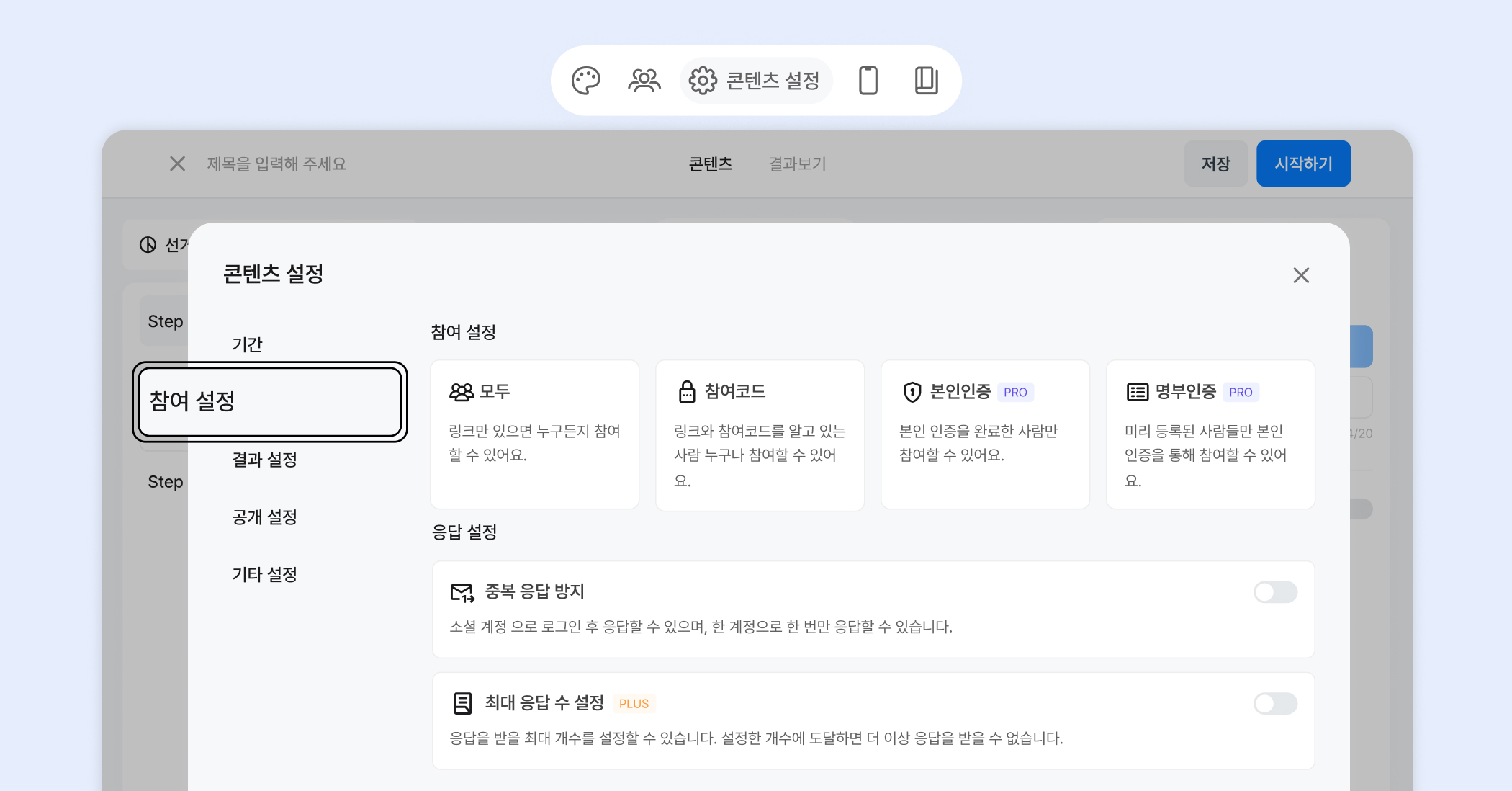Click the mobile phone preview icon
1512x791 pixels.
tap(868, 81)
